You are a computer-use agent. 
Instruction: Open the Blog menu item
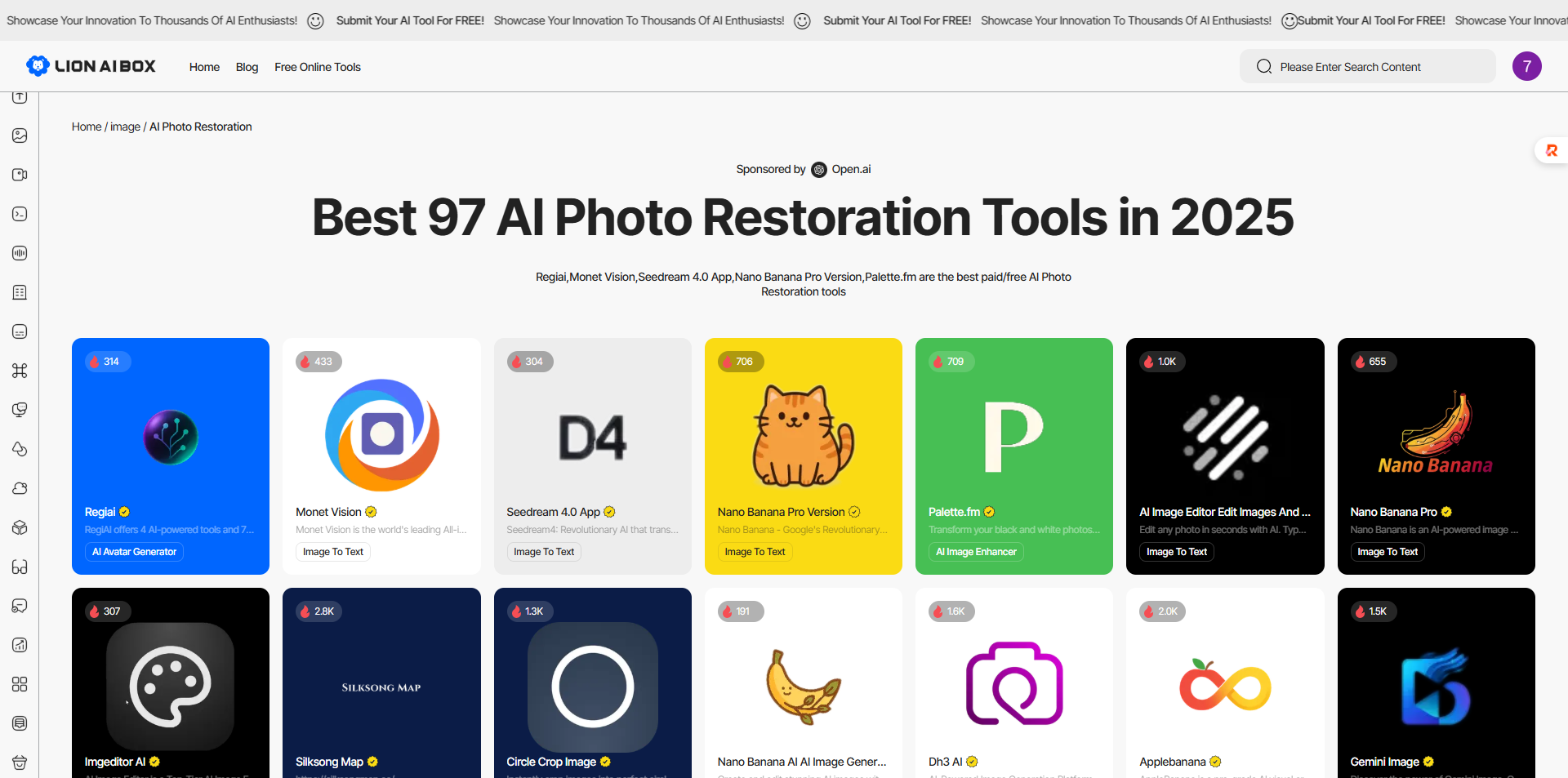[x=247, y=67]
